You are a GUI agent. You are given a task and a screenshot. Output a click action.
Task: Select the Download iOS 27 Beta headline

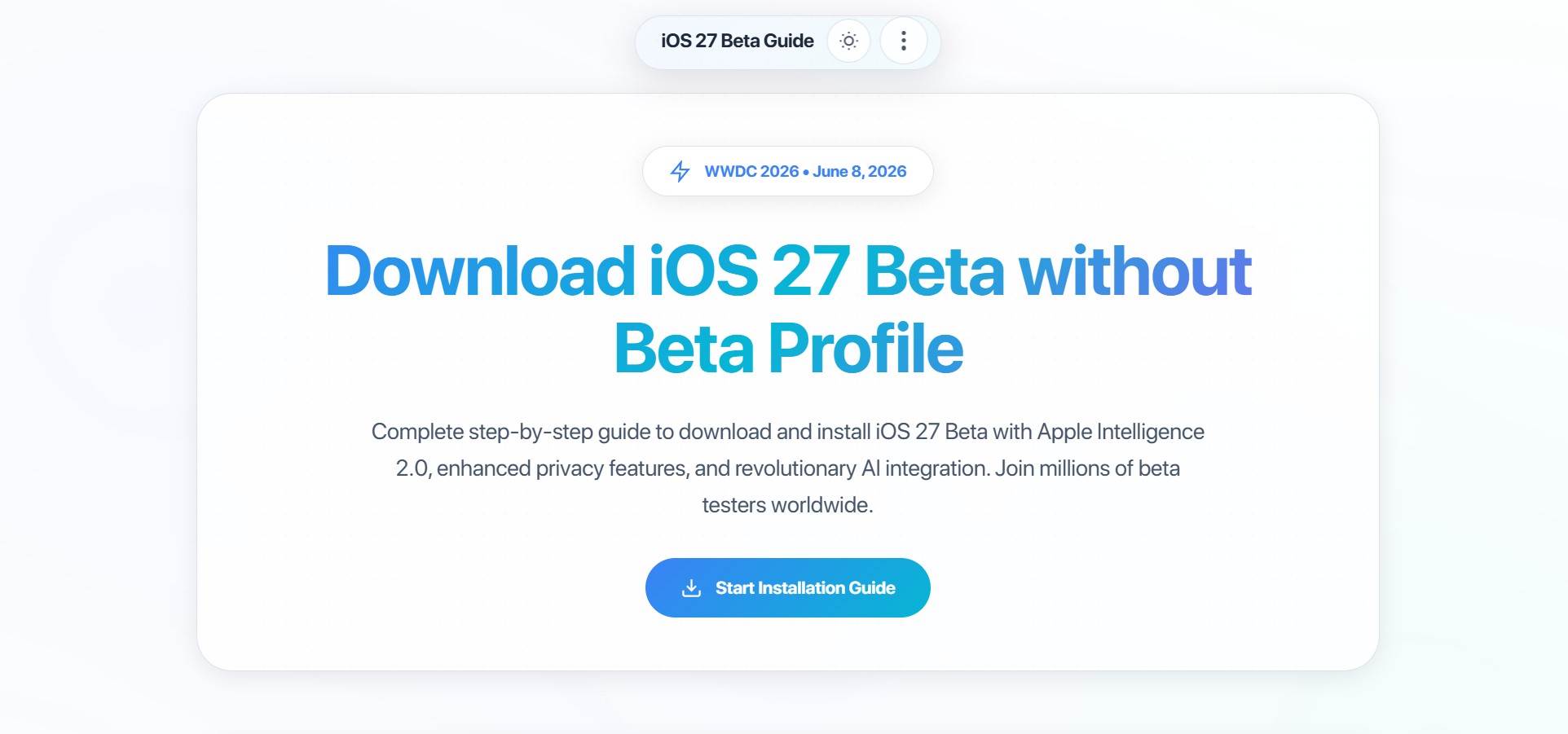(787, 308)
